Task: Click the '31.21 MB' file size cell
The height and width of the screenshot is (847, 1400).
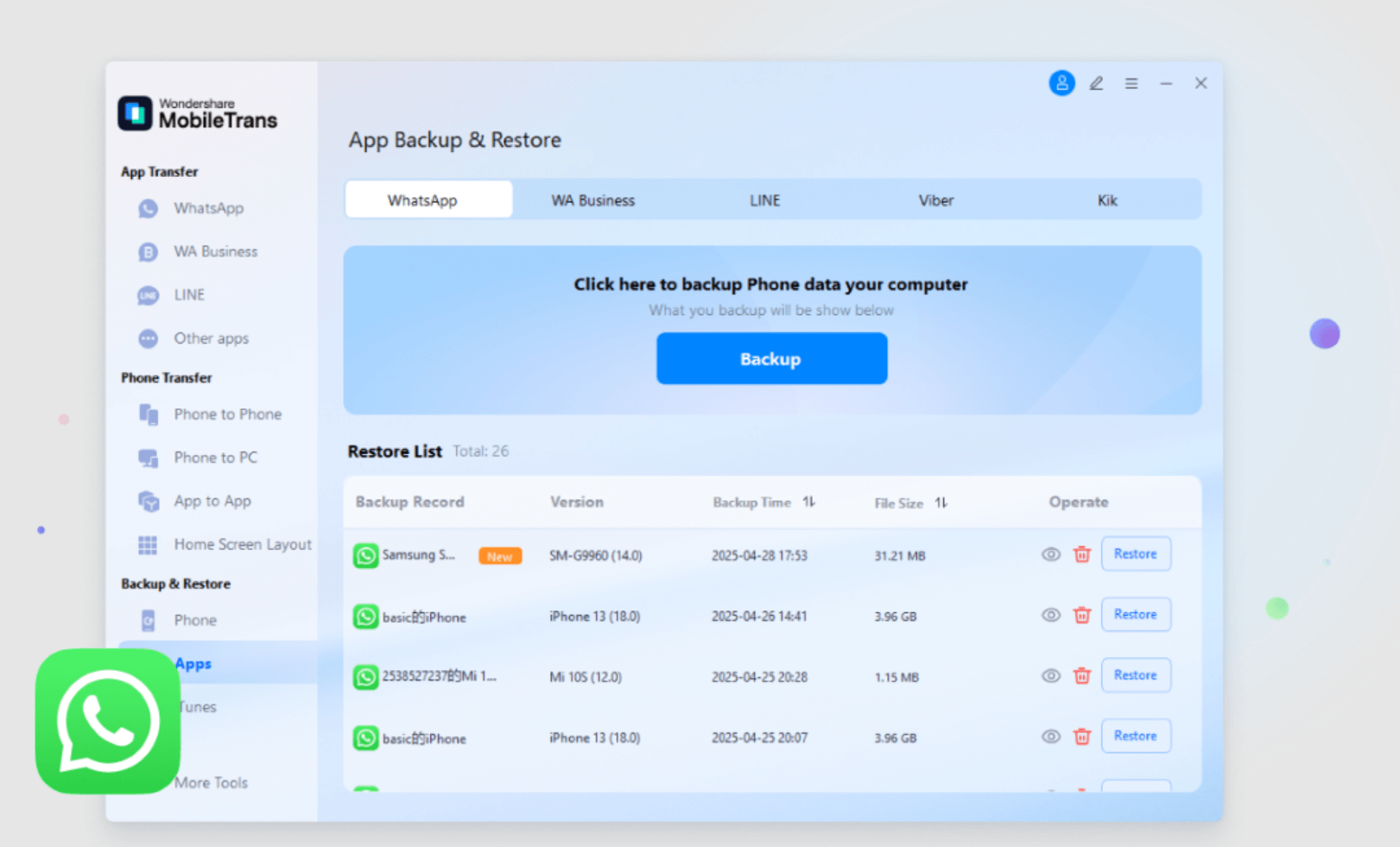Action: coord(900,555)
